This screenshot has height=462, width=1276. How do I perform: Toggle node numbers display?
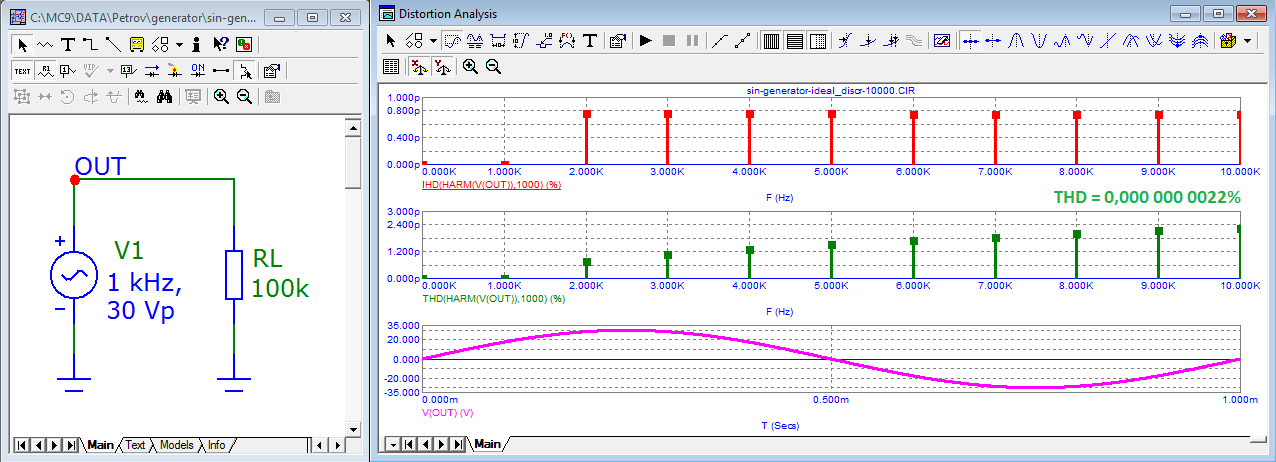pyautogui.click(x=68, y=70)
